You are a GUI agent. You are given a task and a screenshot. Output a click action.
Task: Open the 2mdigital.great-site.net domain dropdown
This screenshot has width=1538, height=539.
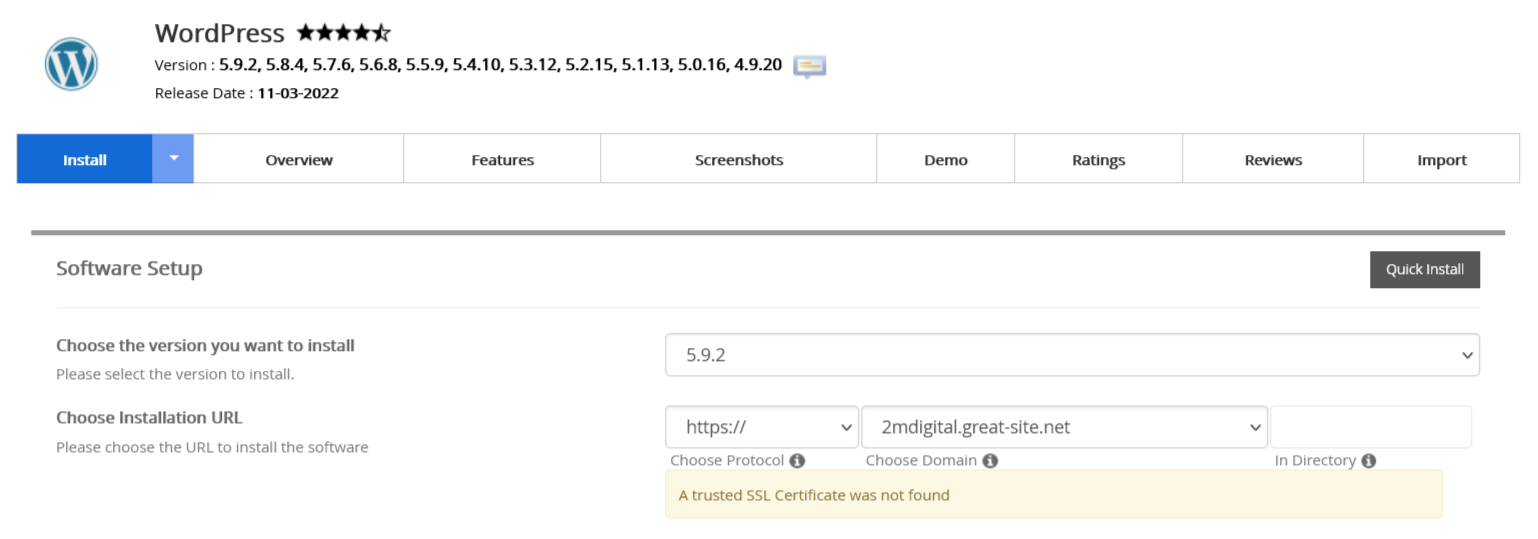tap(1065, 427)
